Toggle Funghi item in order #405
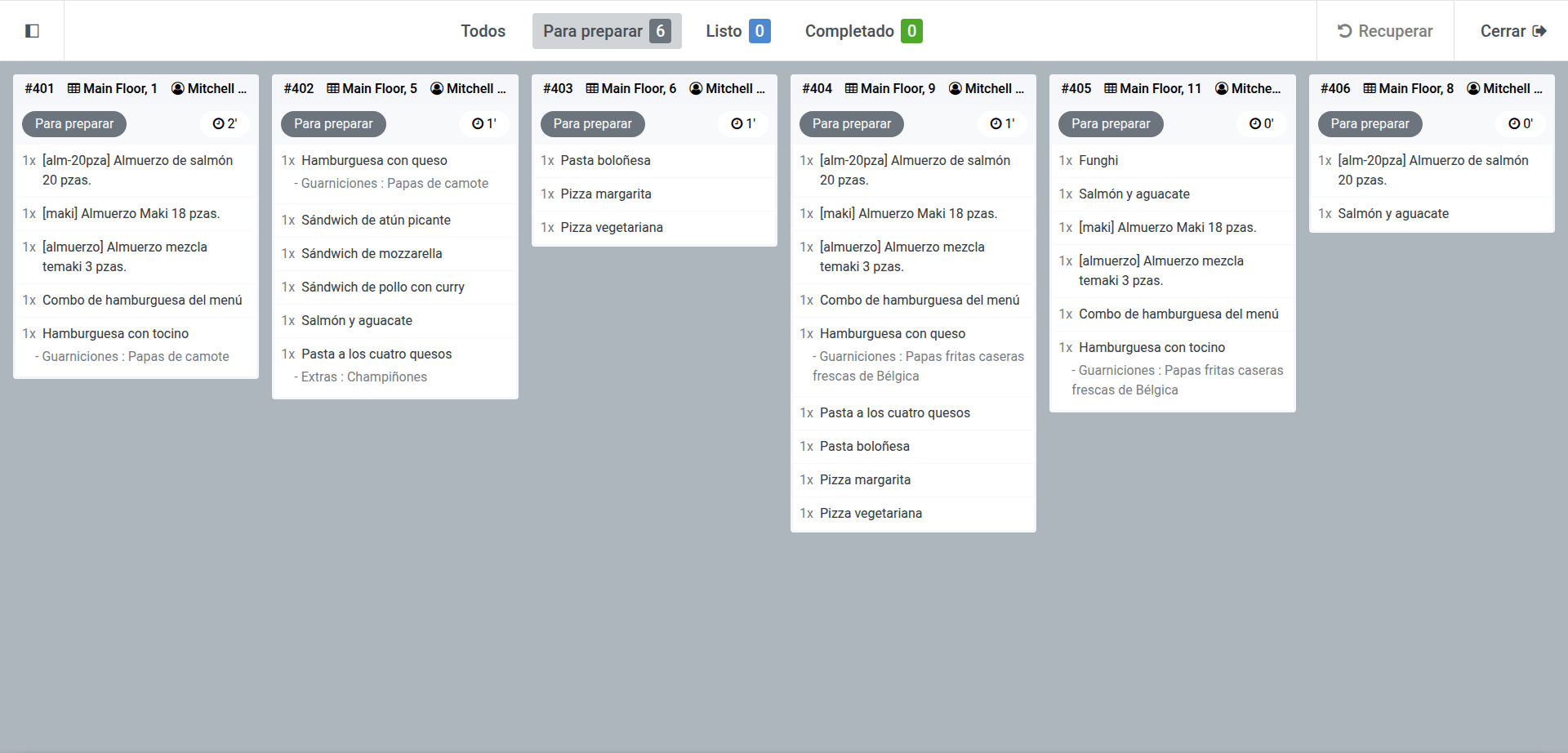The width and height of the screenshot is (1568, 753). click(x=1098, y=161)
